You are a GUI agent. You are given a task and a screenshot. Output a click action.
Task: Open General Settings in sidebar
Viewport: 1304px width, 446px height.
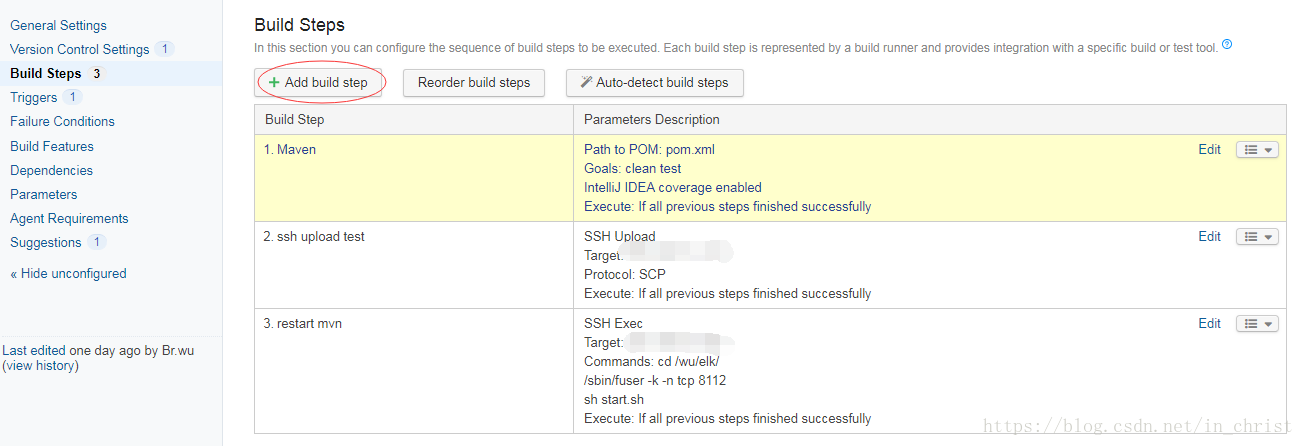58,25
